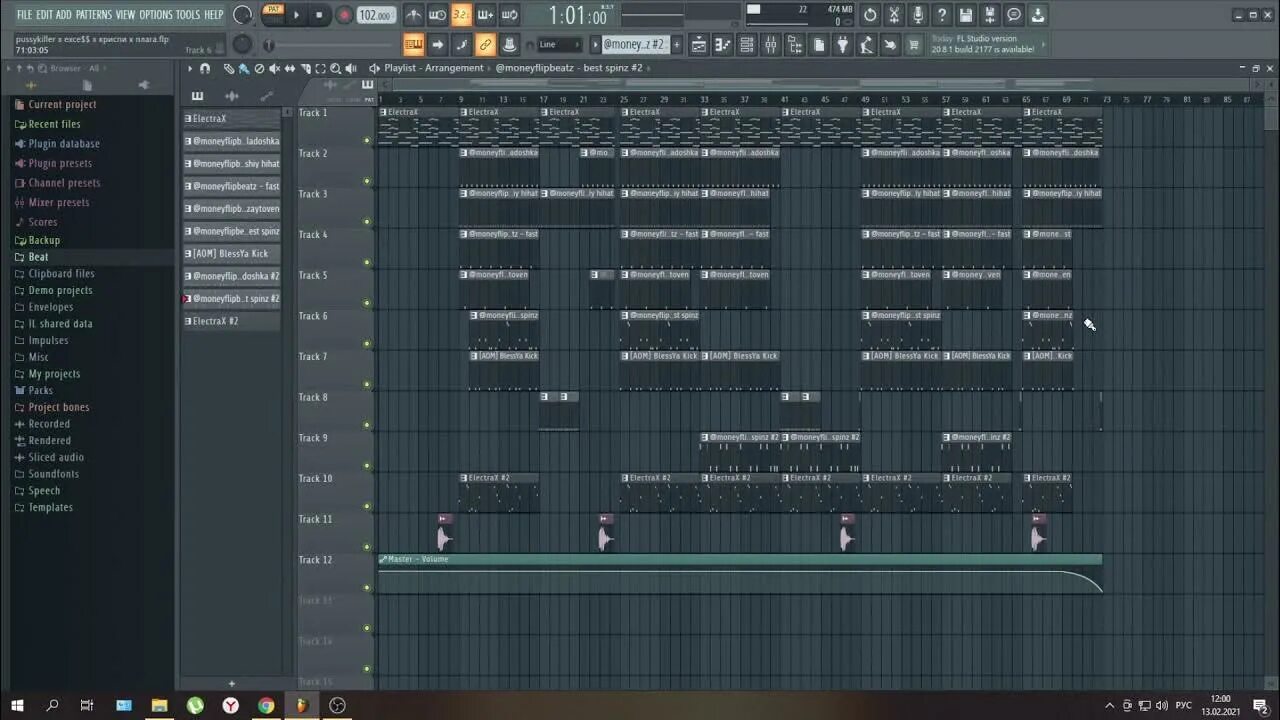
Task: Toggle blend recording overdub icon
Action: coord(485,15)
